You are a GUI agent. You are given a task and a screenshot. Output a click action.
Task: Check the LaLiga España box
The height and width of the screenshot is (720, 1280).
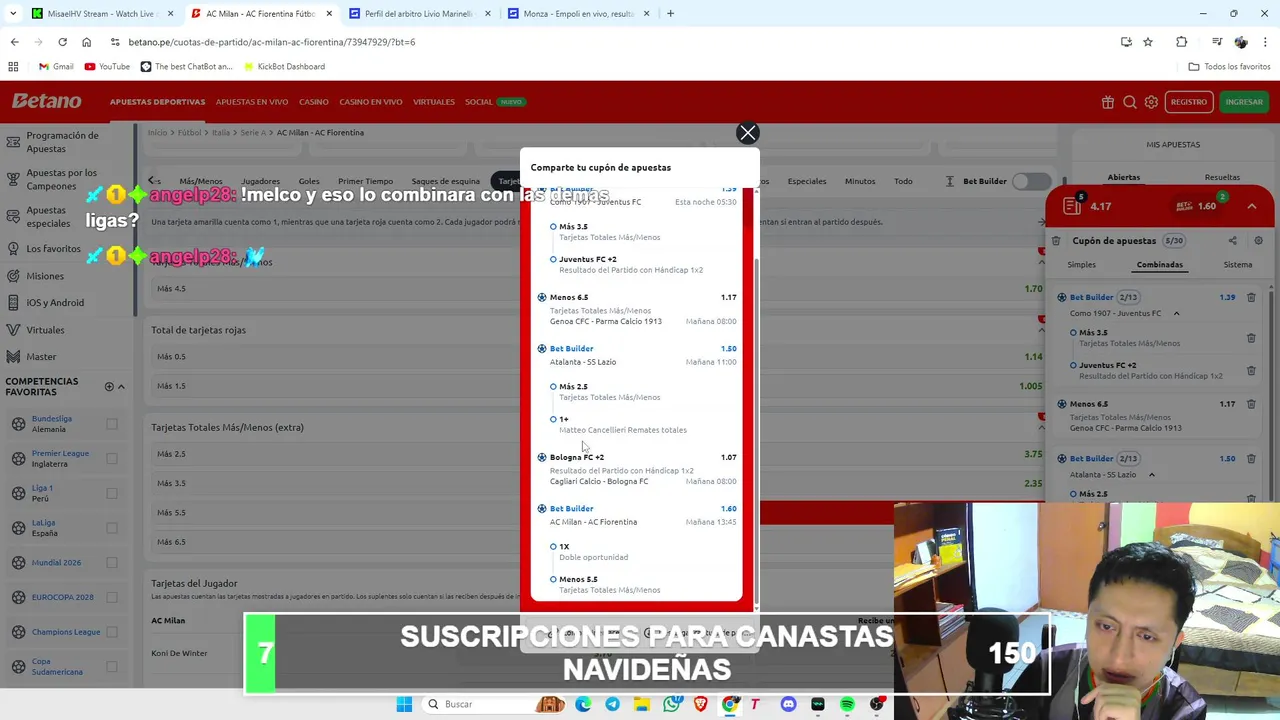(x=112, y=528)
